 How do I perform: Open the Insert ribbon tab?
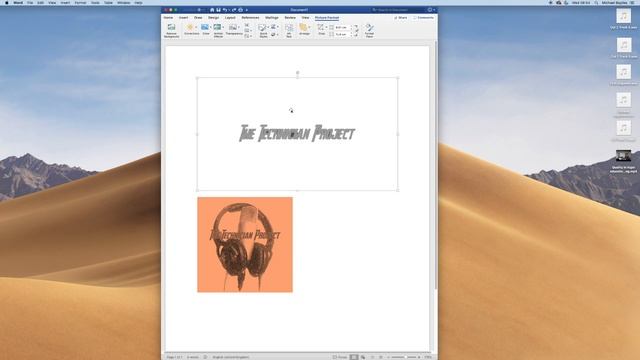183,18
